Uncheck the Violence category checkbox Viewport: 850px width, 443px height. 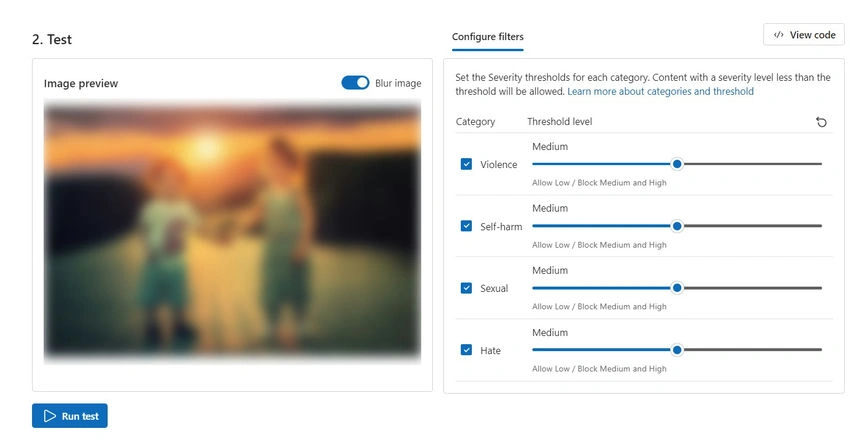[466, 164]
